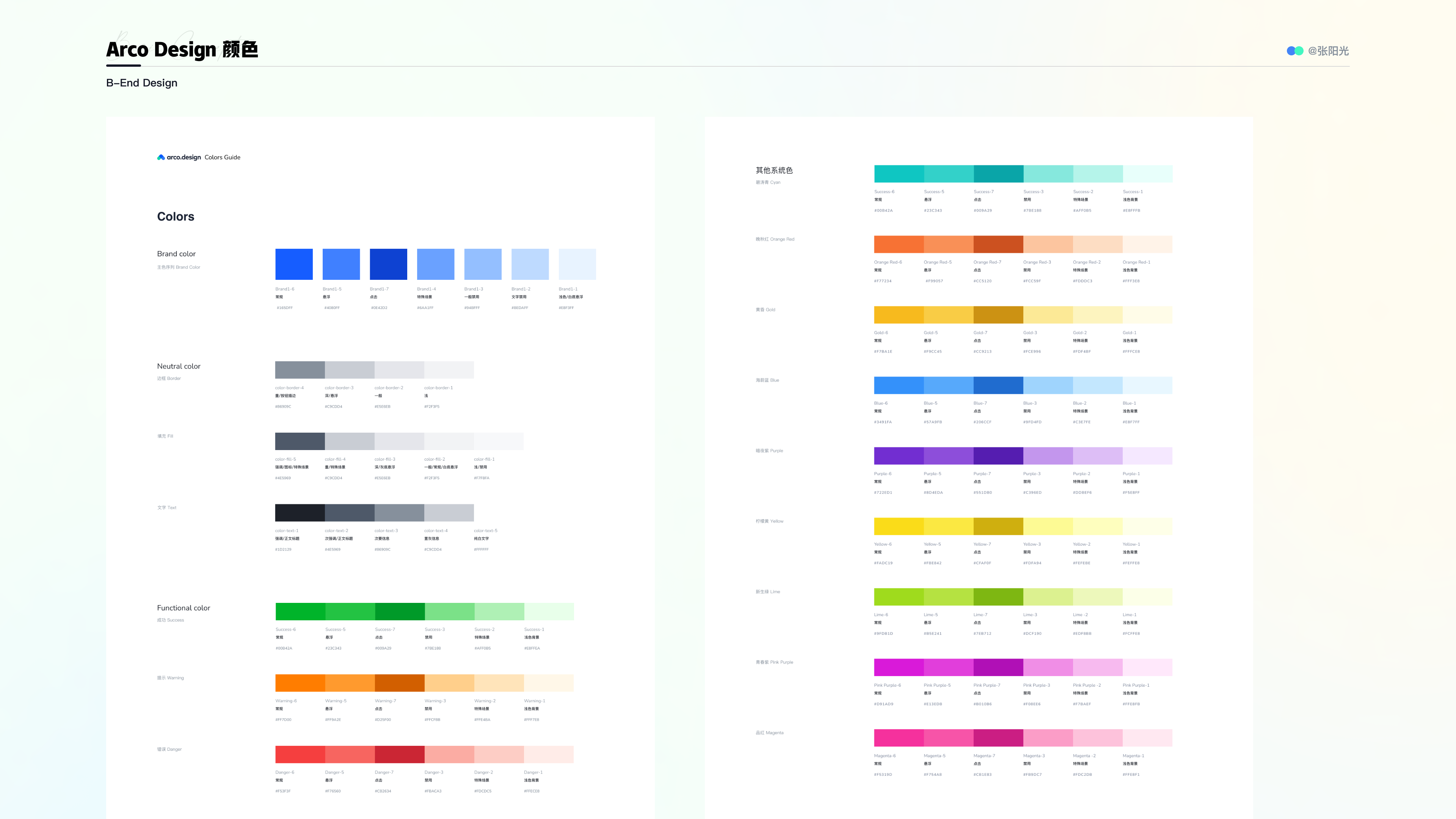Viewport: 1456px width, 819px height.
Task: Choose the dark Brand1-7 swatch
Action: [x=388, y=264]
